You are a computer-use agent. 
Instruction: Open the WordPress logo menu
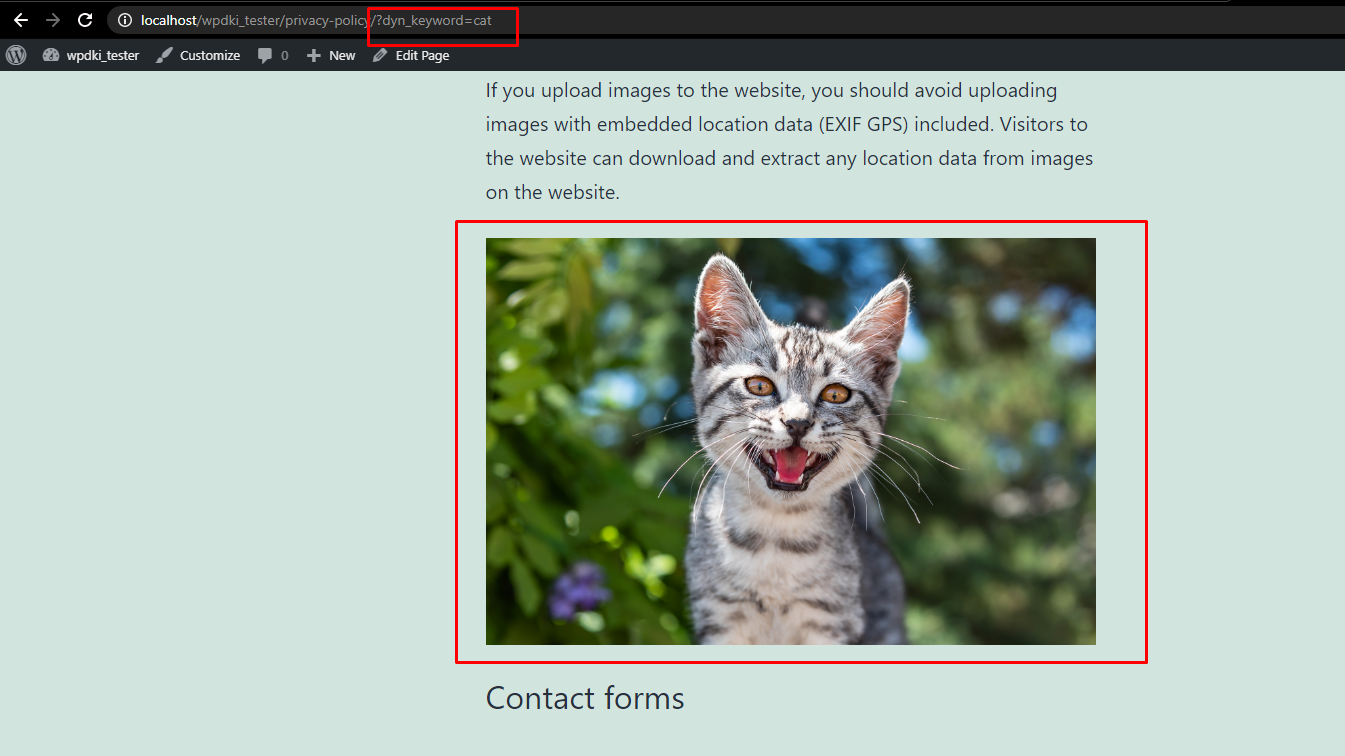(16, 55)
